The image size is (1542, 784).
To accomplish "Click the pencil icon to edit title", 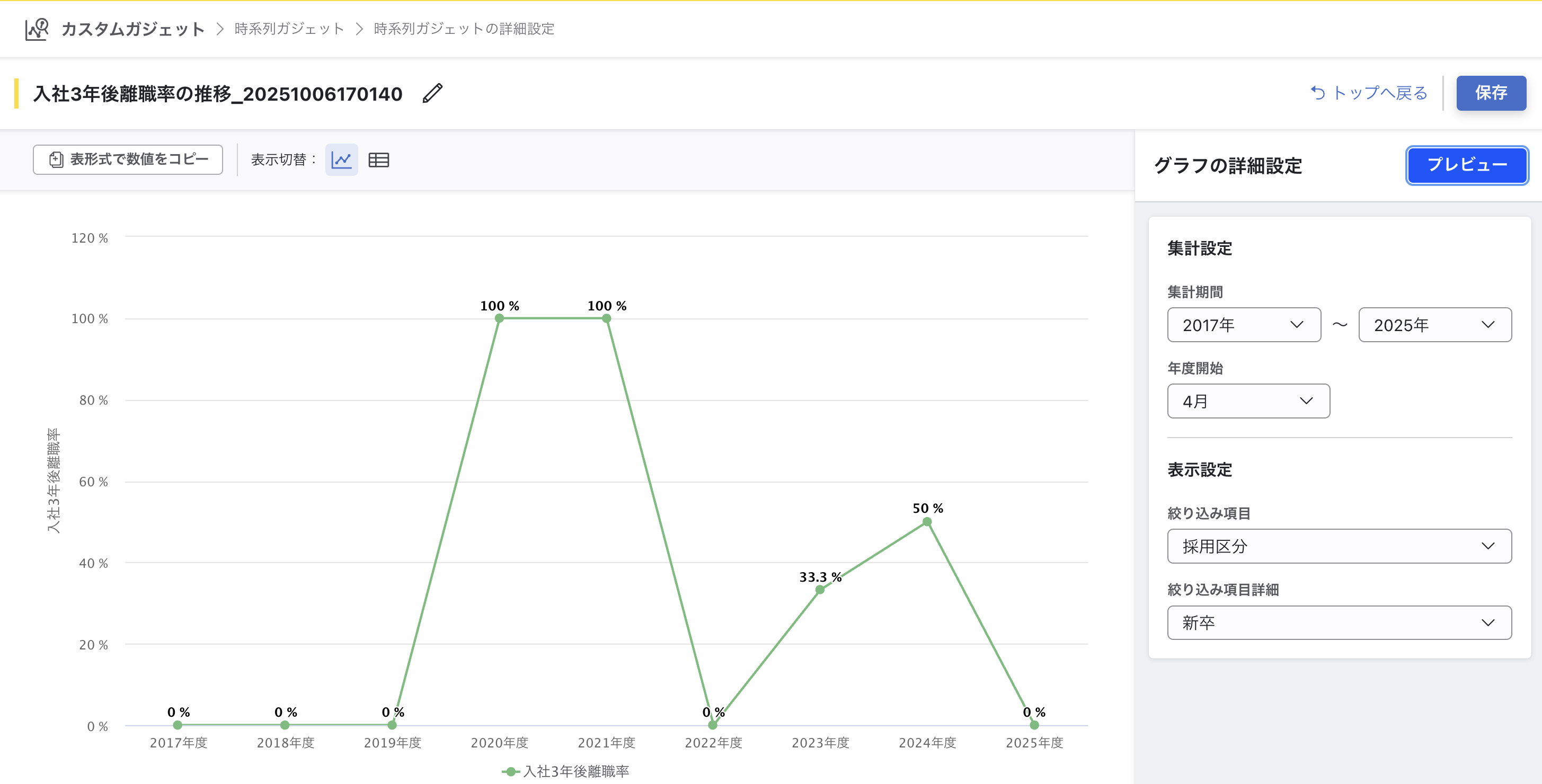I will 432,93.
